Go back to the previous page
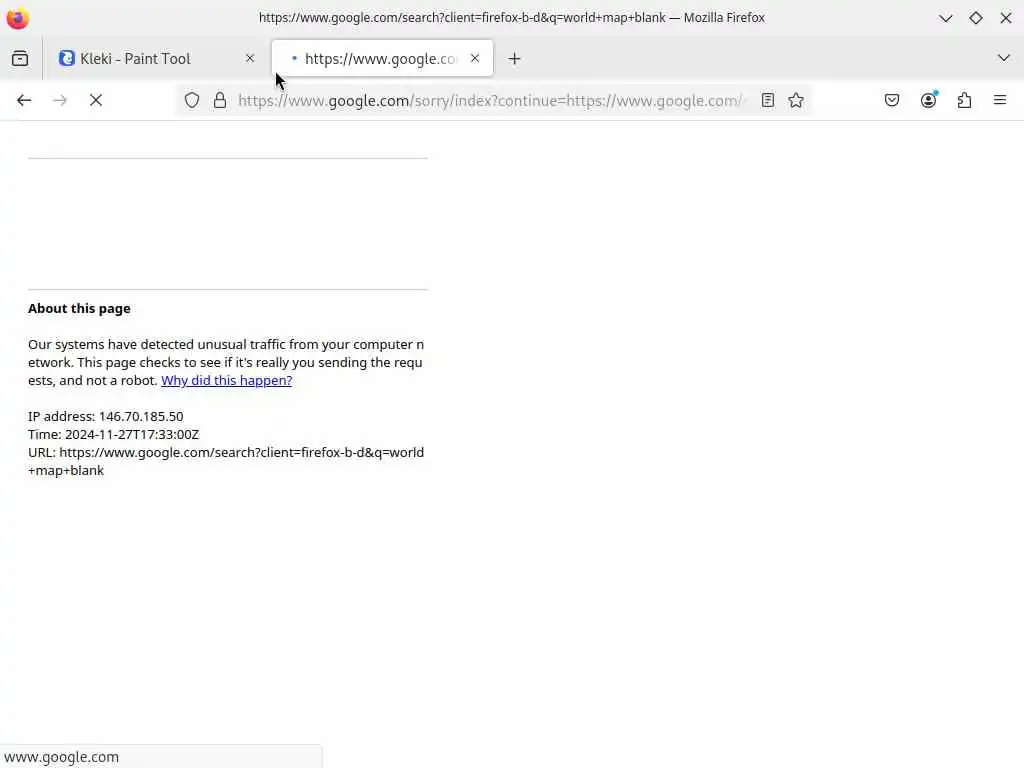 [x=24, y=101]
